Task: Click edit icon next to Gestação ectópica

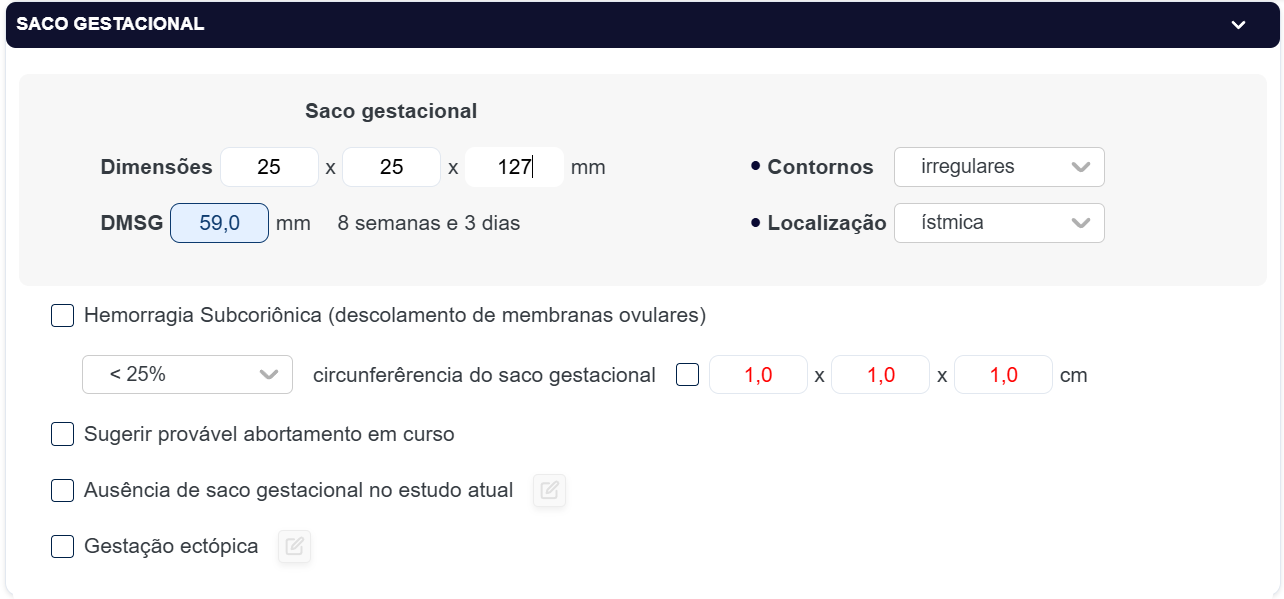Action: [x=294, y=547]
